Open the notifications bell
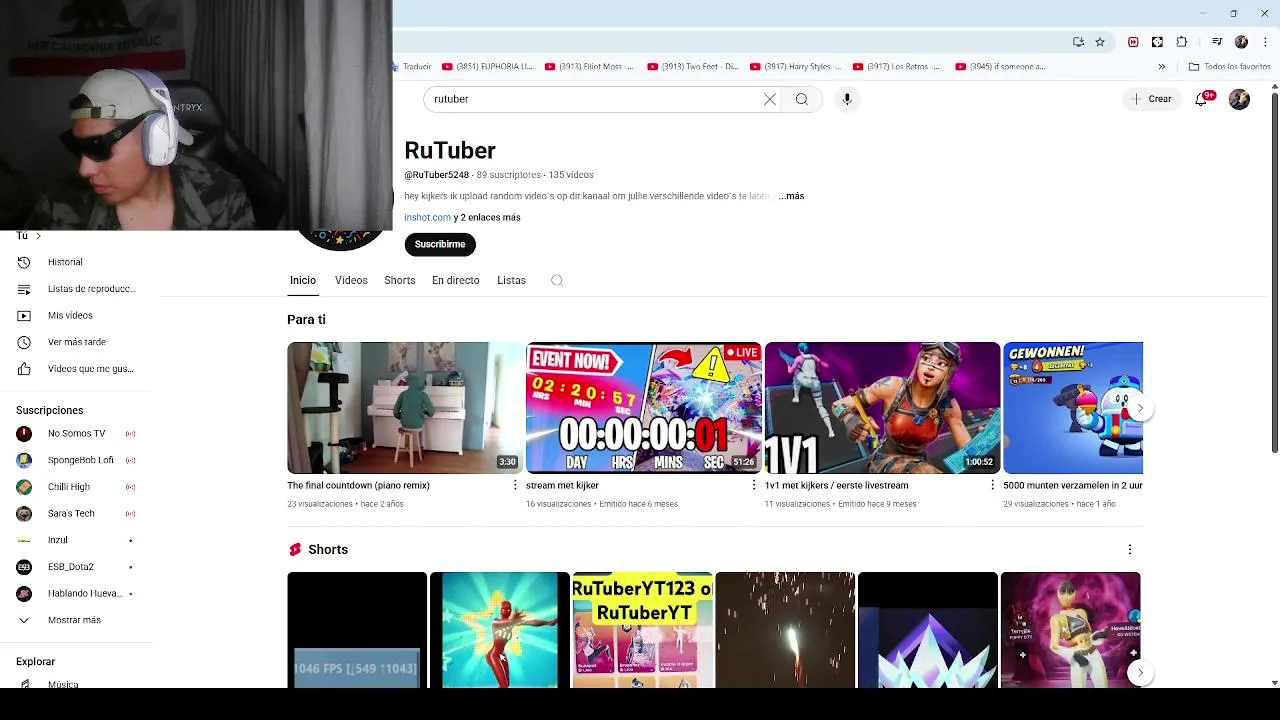This screenshot has width=1280, height=720. coord(1201,99)
